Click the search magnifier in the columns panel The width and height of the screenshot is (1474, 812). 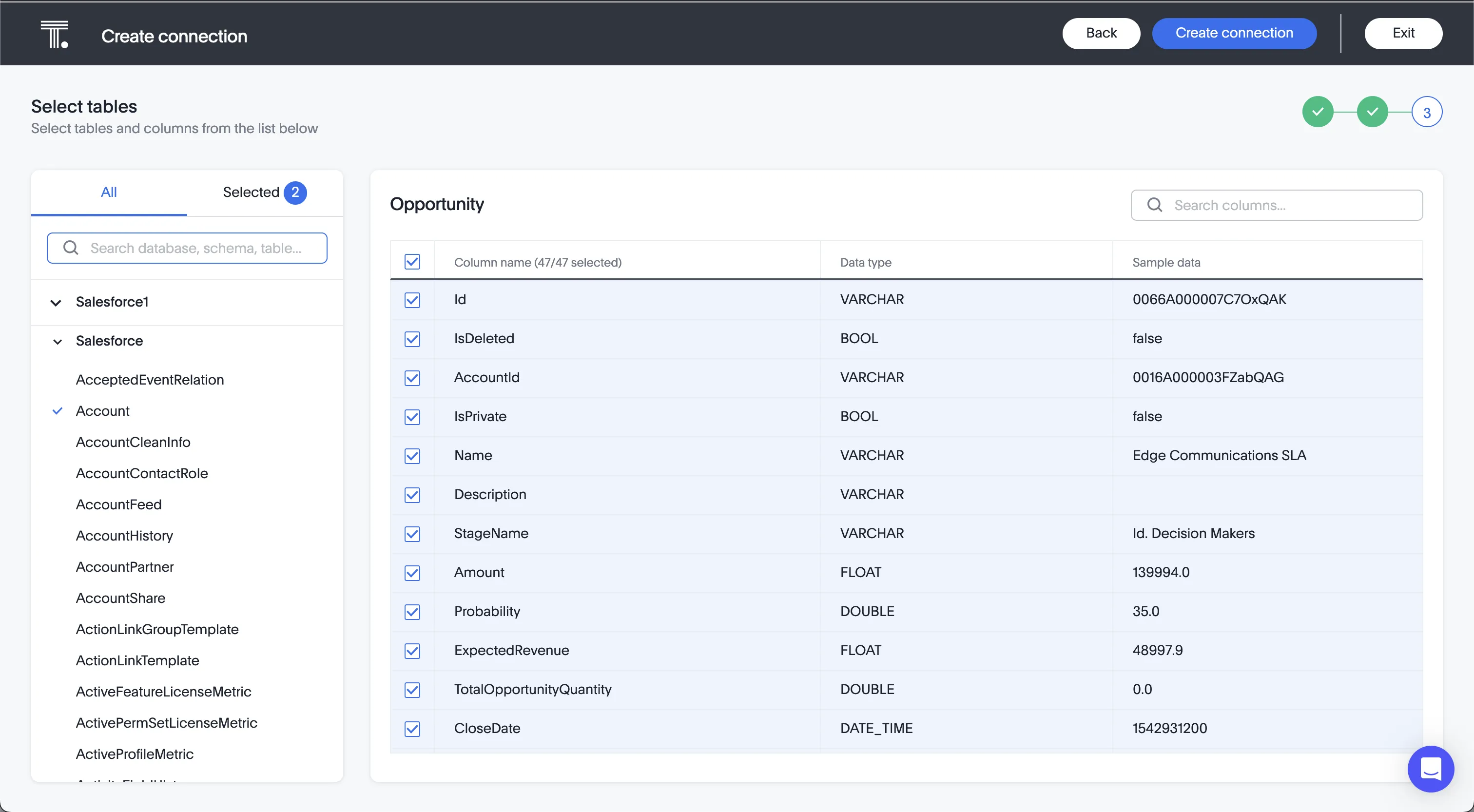pos(1155,204)
